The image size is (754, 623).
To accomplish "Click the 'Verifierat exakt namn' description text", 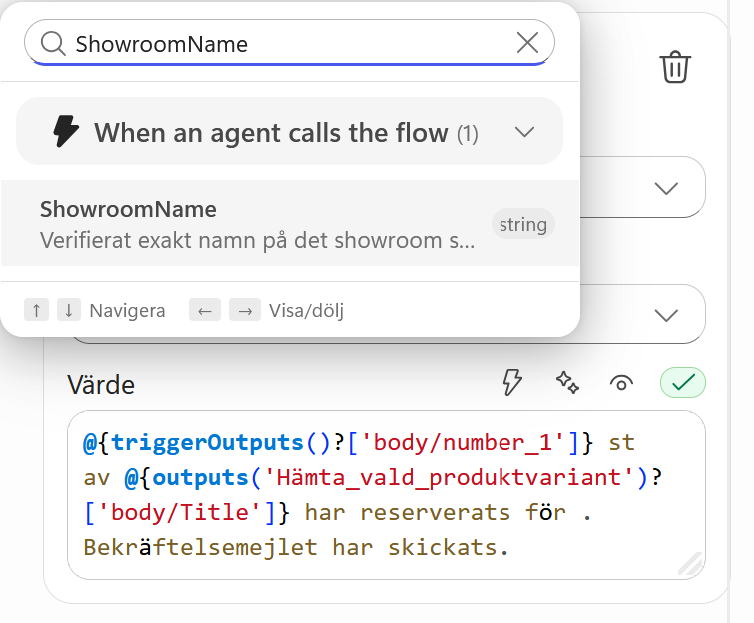I will tap(257, 240).
